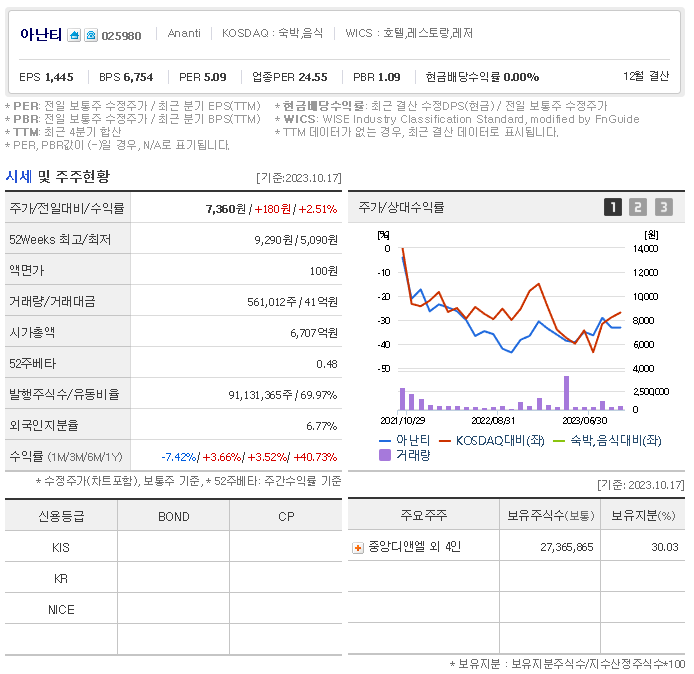Select the -7.42% one-month return
The width and height of the screenshot is (694, 674).
point(179,457)
